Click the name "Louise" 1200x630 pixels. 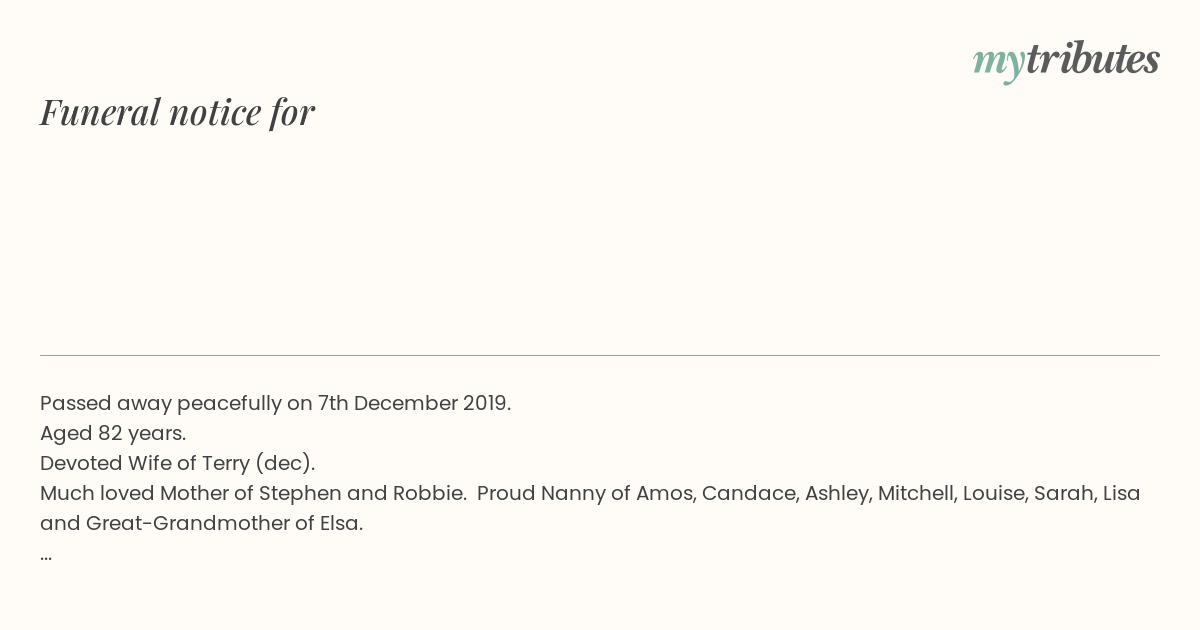[995, 493]
